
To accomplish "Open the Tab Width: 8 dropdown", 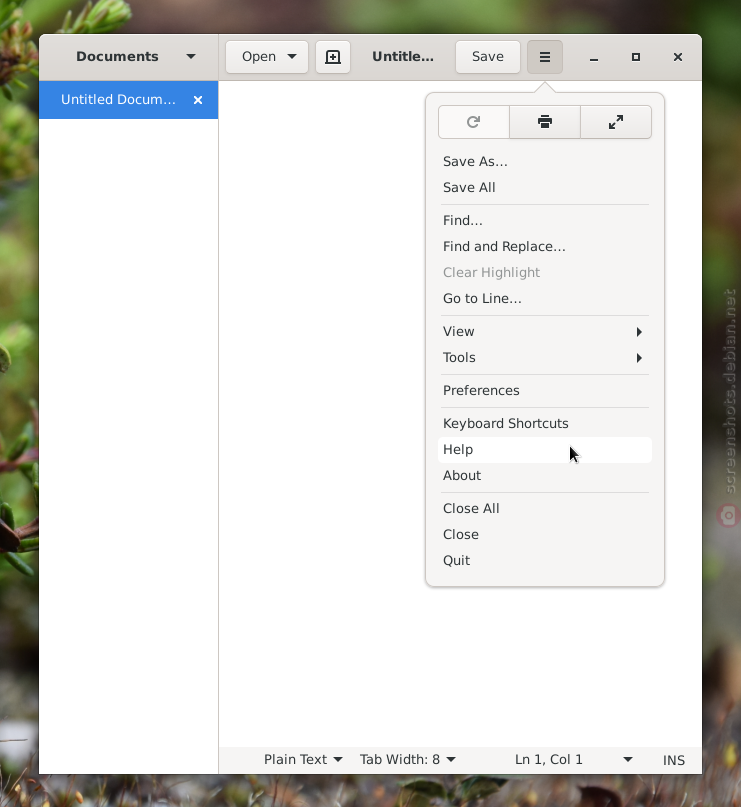I will 408,760.
